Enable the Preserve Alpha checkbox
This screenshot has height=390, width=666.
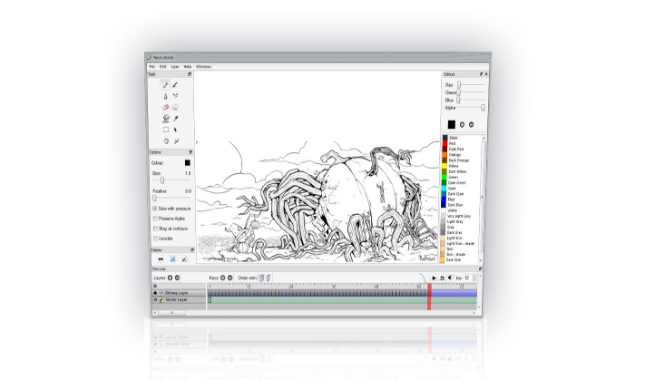point(155,218)
